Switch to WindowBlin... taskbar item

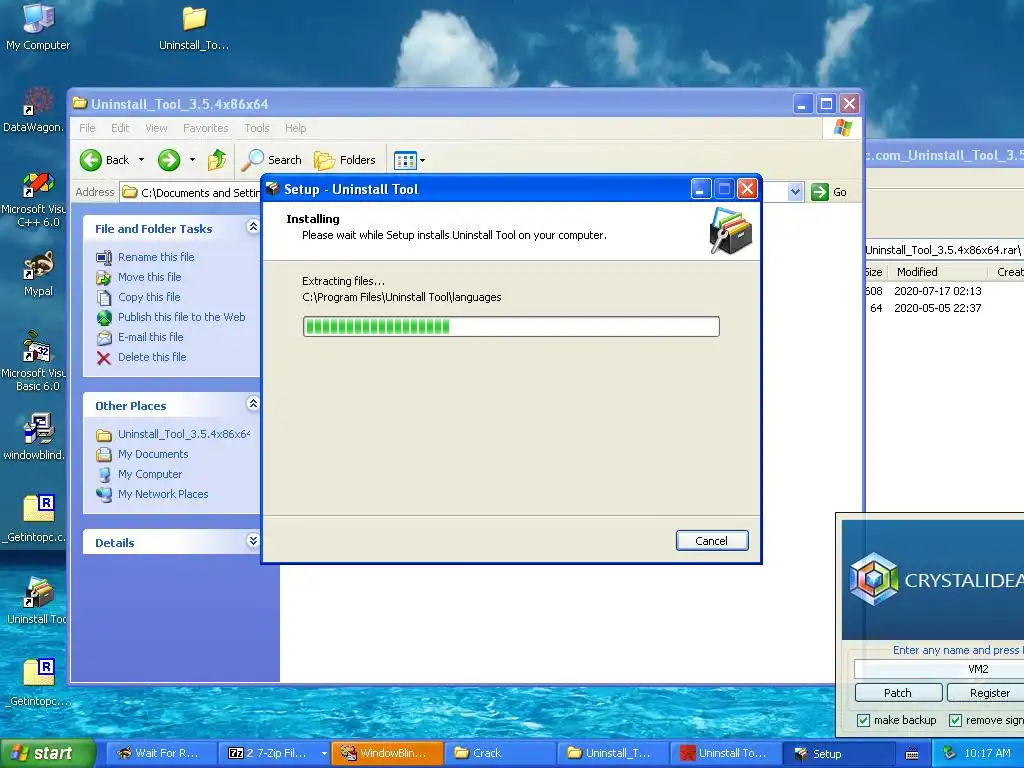click(387, 754)
